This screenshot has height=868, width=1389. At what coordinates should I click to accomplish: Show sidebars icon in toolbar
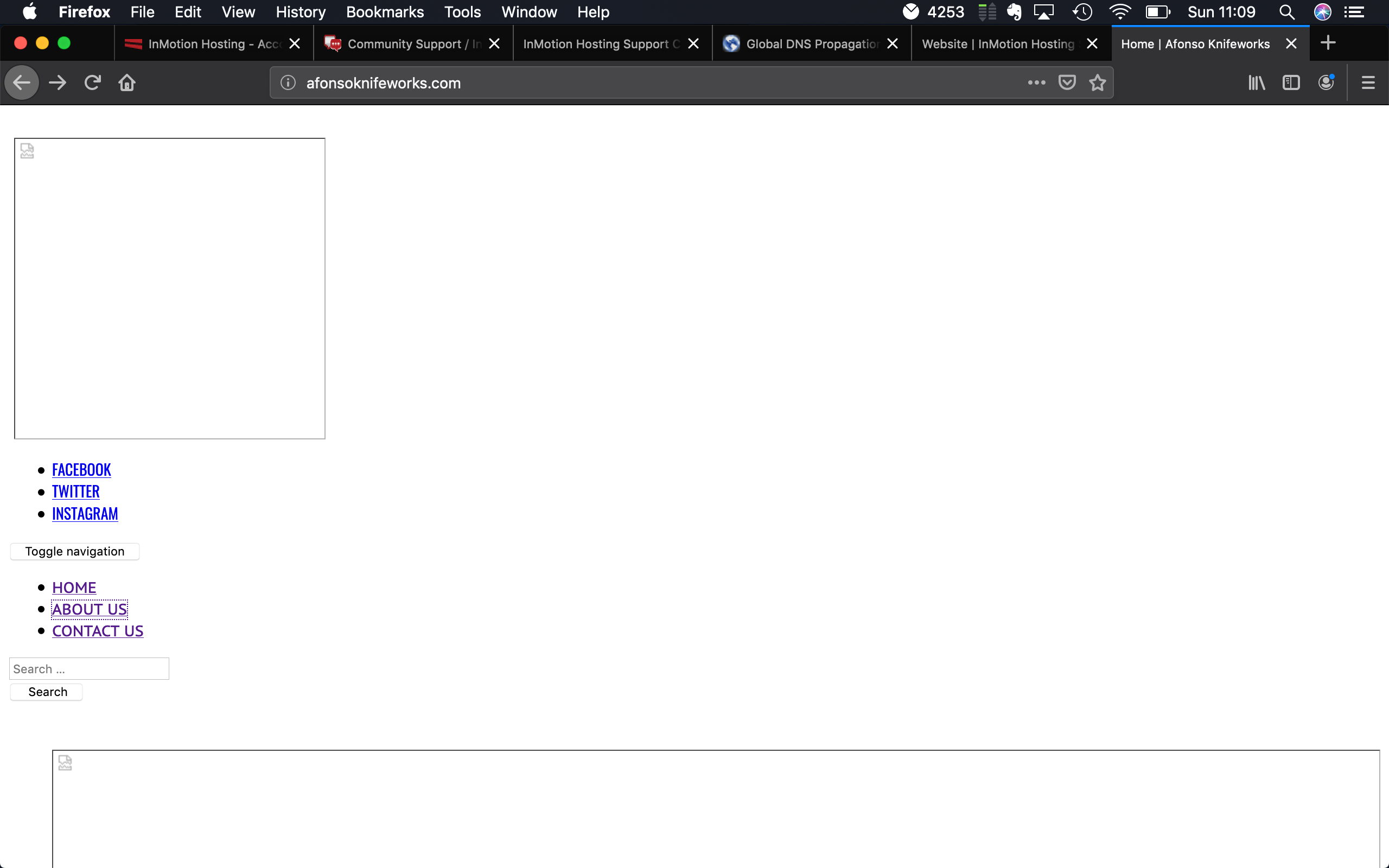click(x=1291, y=82)
